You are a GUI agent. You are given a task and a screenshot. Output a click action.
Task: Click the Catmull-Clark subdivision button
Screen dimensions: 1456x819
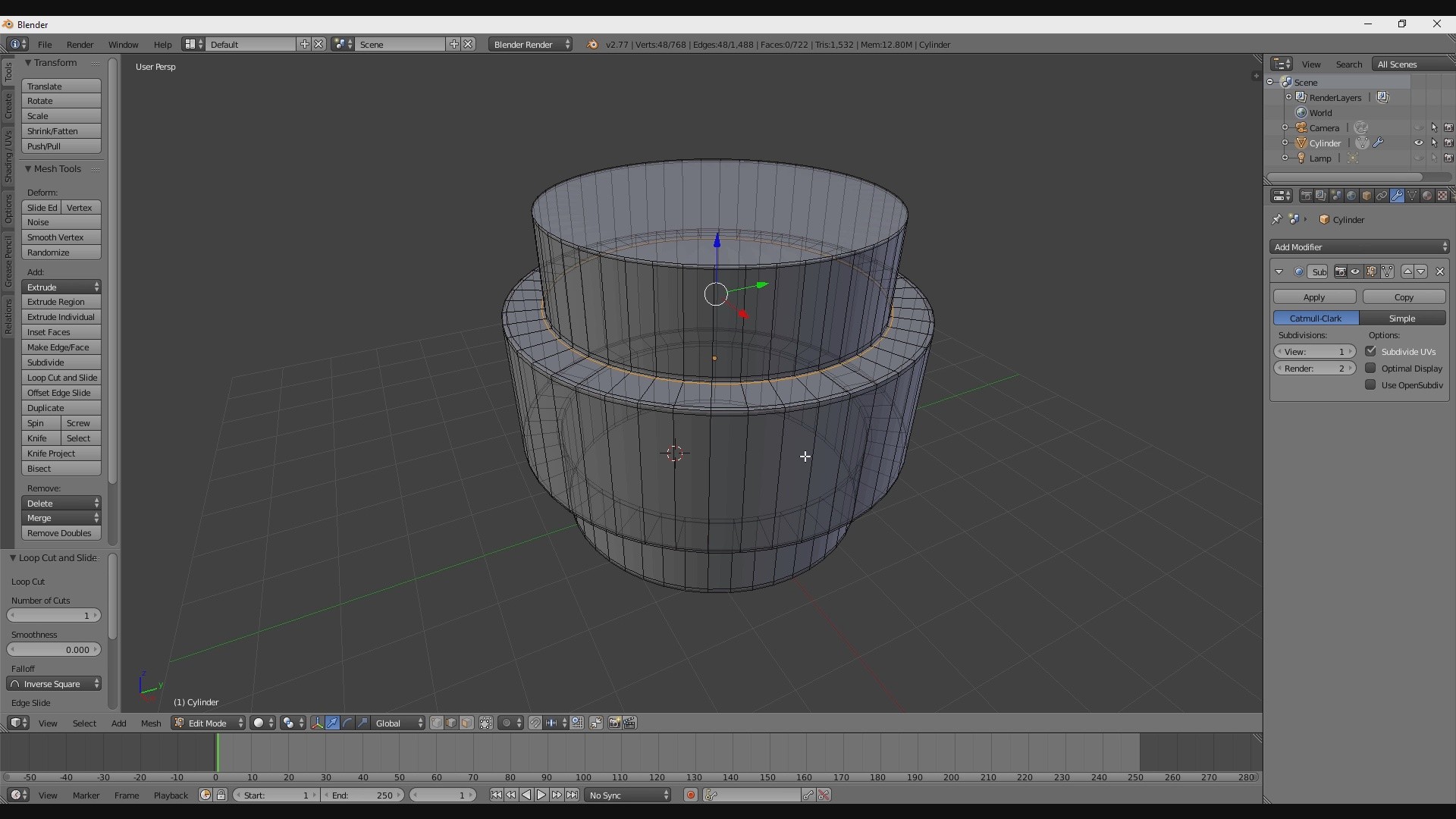[1316, 317]
